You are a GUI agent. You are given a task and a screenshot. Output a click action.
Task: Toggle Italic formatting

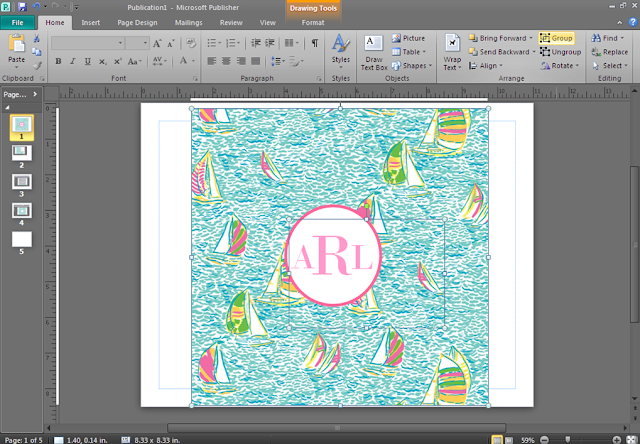pos(73,61)
